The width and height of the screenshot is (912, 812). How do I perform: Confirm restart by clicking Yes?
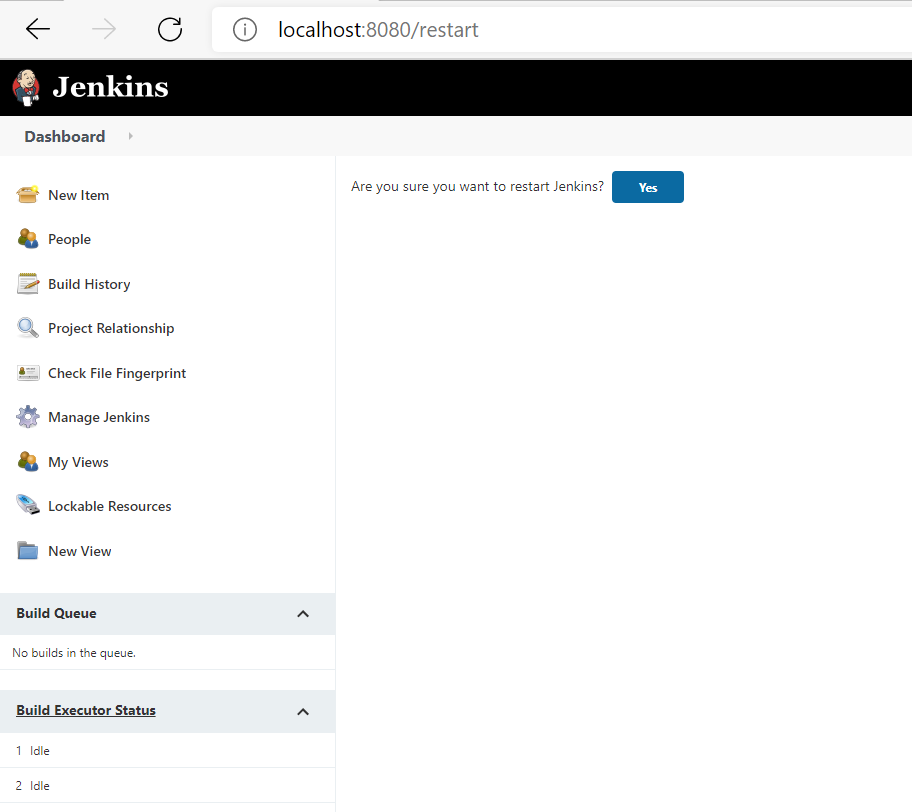647,187
